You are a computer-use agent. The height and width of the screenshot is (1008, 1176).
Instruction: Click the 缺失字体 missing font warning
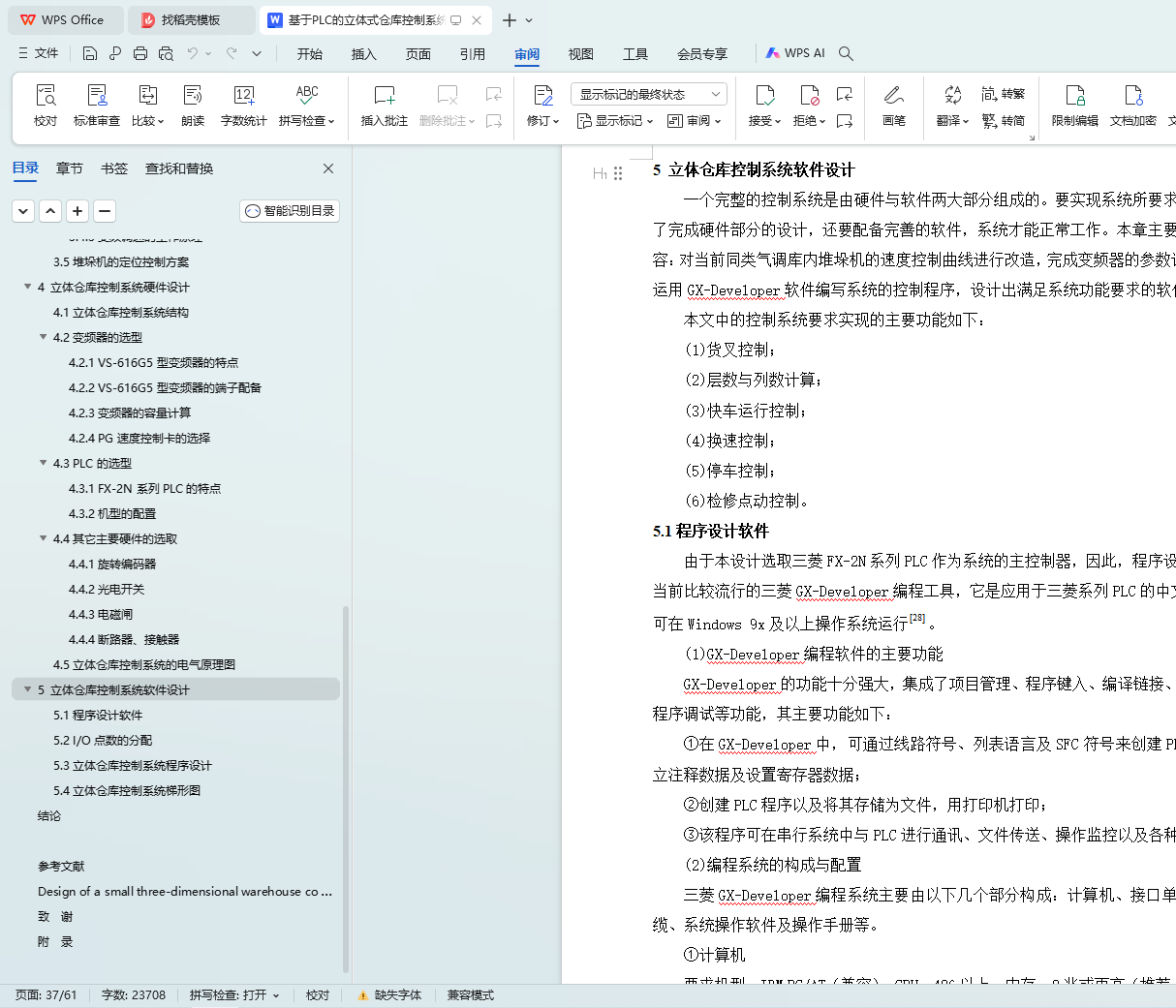[388, 995]
